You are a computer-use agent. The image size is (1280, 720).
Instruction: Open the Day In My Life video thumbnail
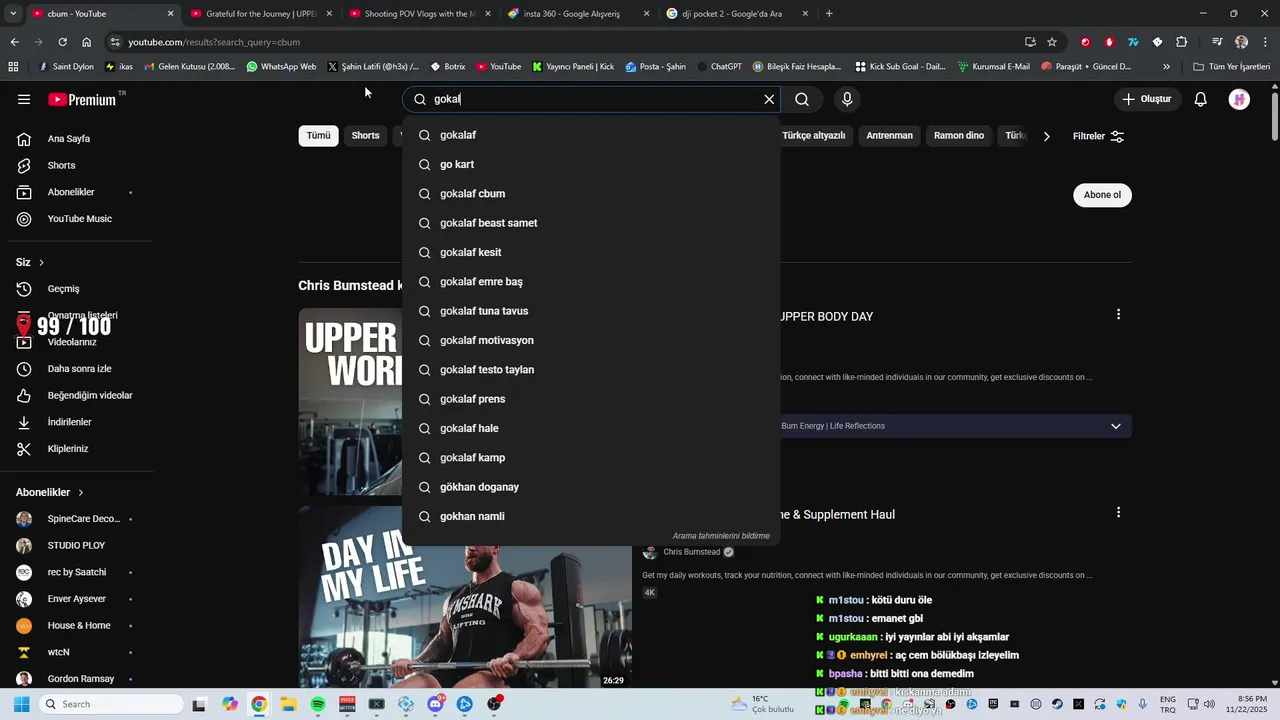(465, 597)
